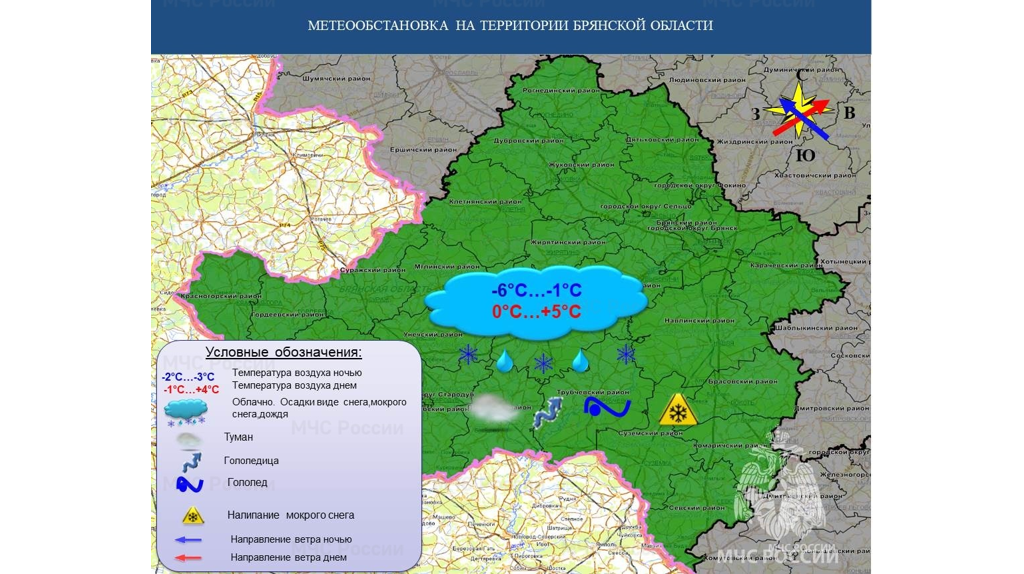The height and width of the screenshot is (574, 1024).
Task: Click the legend yellow triangle for wet snow
Action: pos(193,516)
